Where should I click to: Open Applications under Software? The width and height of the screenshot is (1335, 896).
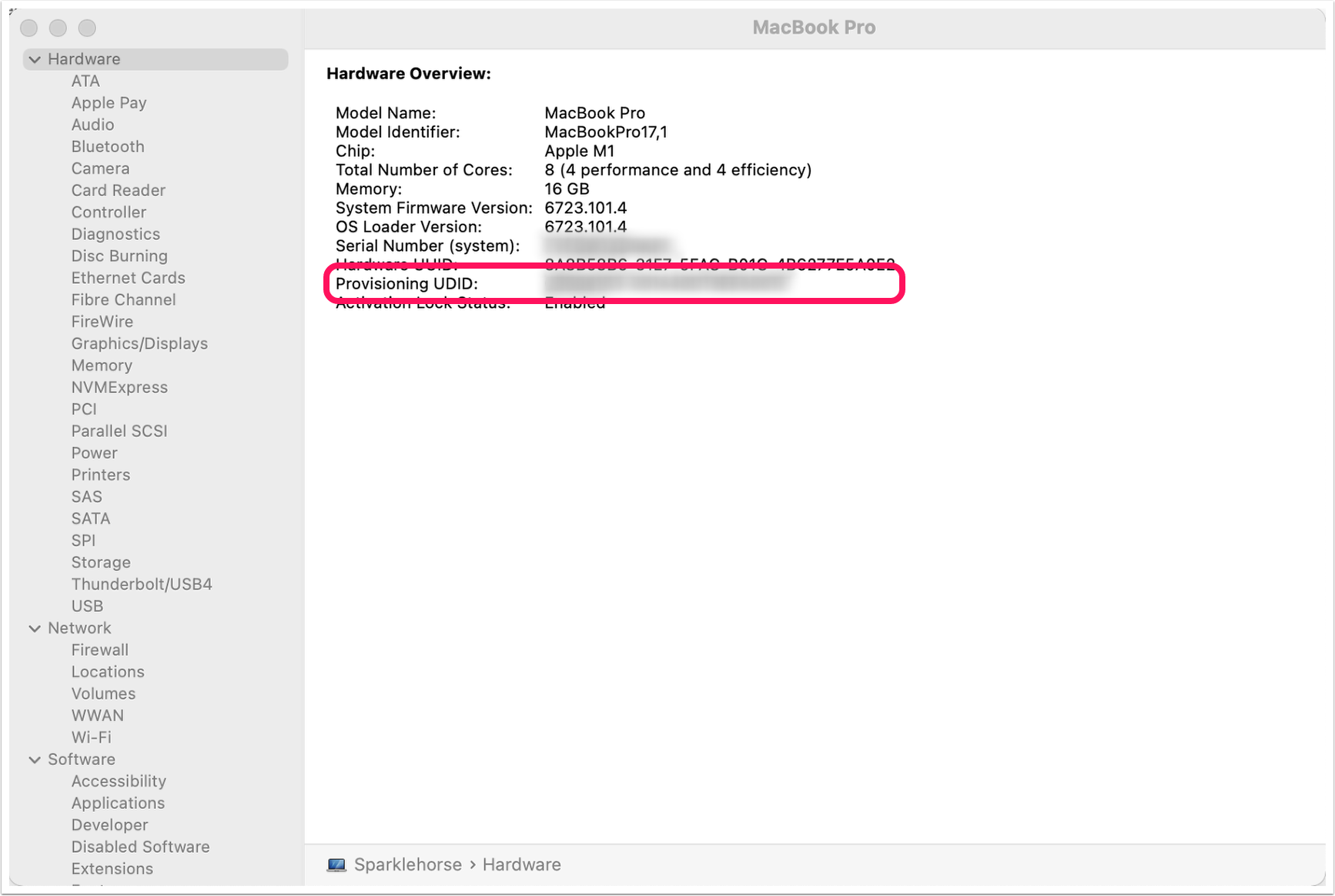pos(118,803)
